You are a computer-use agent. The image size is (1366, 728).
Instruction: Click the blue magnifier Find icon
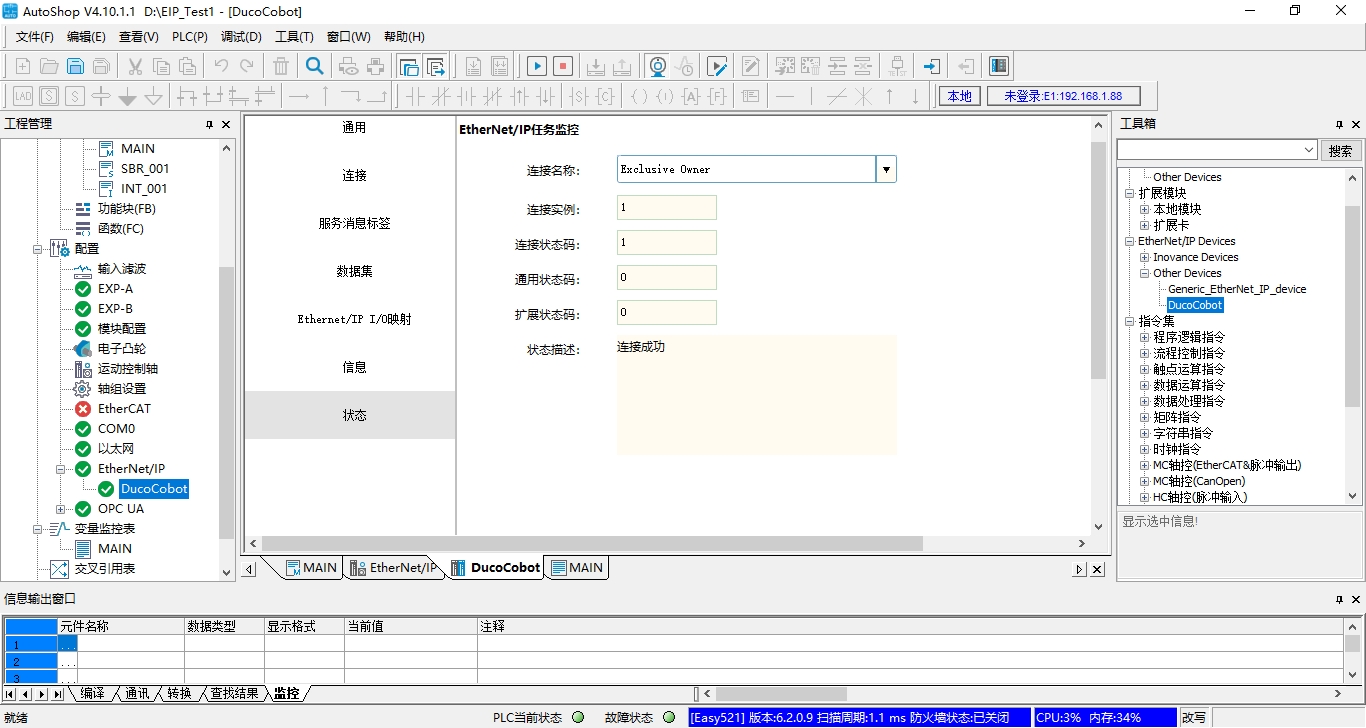[315, 66]
